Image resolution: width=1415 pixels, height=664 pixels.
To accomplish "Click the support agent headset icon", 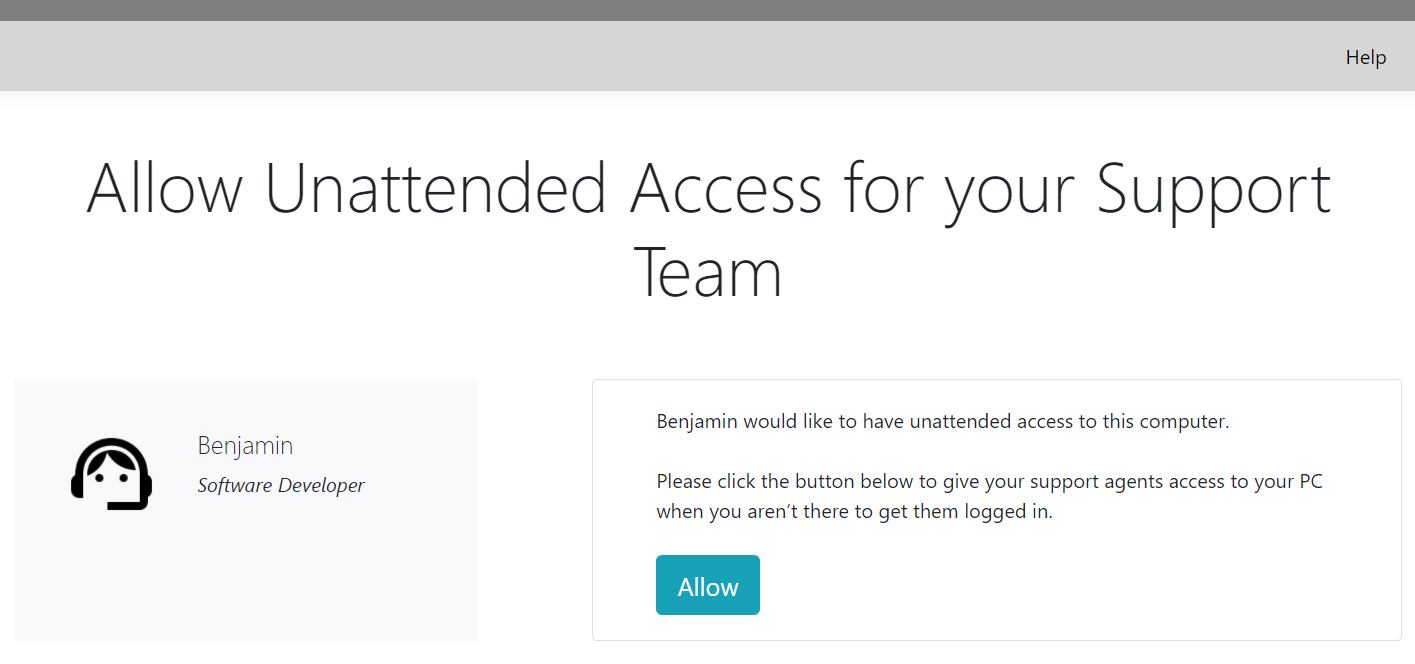I will point(111,474).
